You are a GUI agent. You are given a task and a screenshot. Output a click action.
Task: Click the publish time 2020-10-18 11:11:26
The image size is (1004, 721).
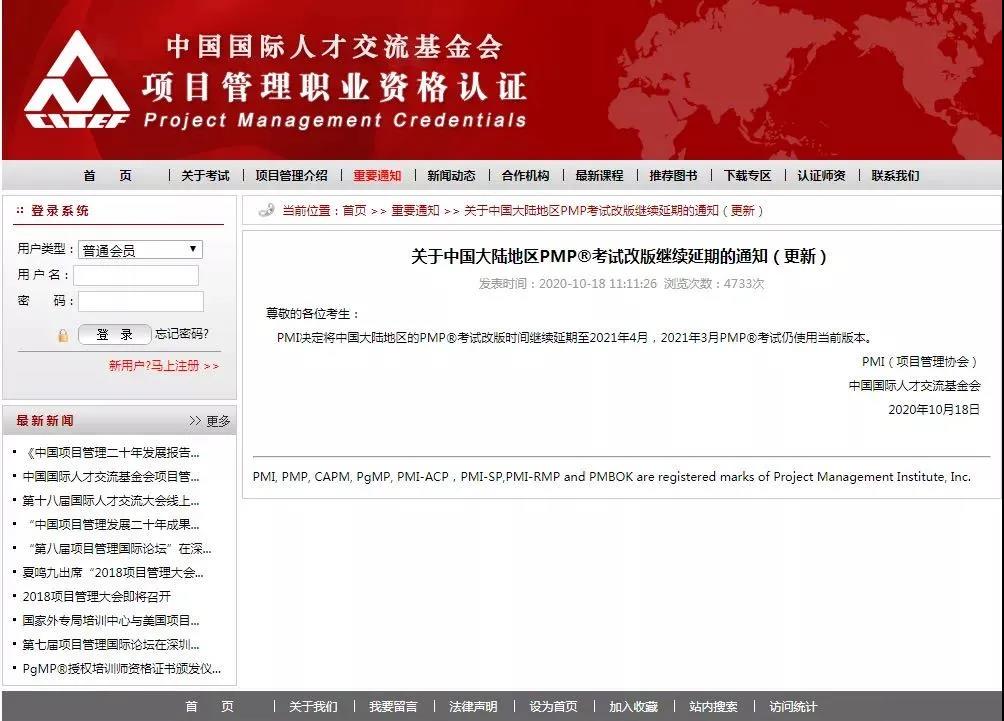point(597,284)
